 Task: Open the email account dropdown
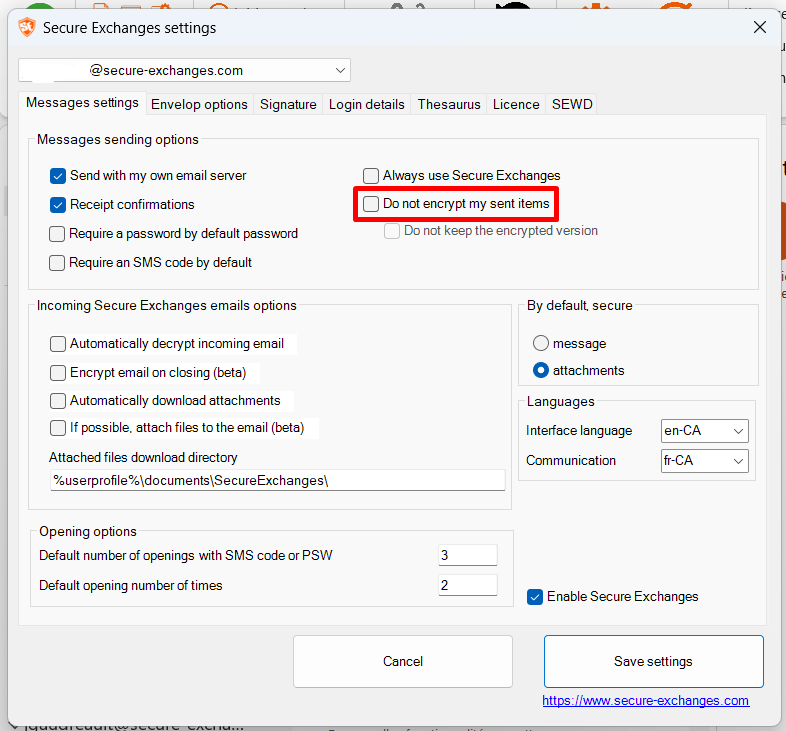[184, 70]
